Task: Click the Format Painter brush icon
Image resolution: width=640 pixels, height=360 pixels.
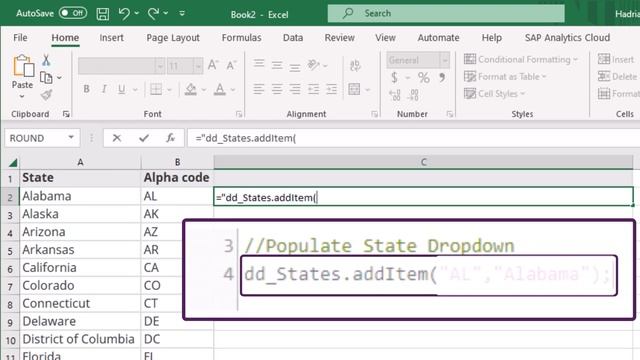Action: [47, 95]
